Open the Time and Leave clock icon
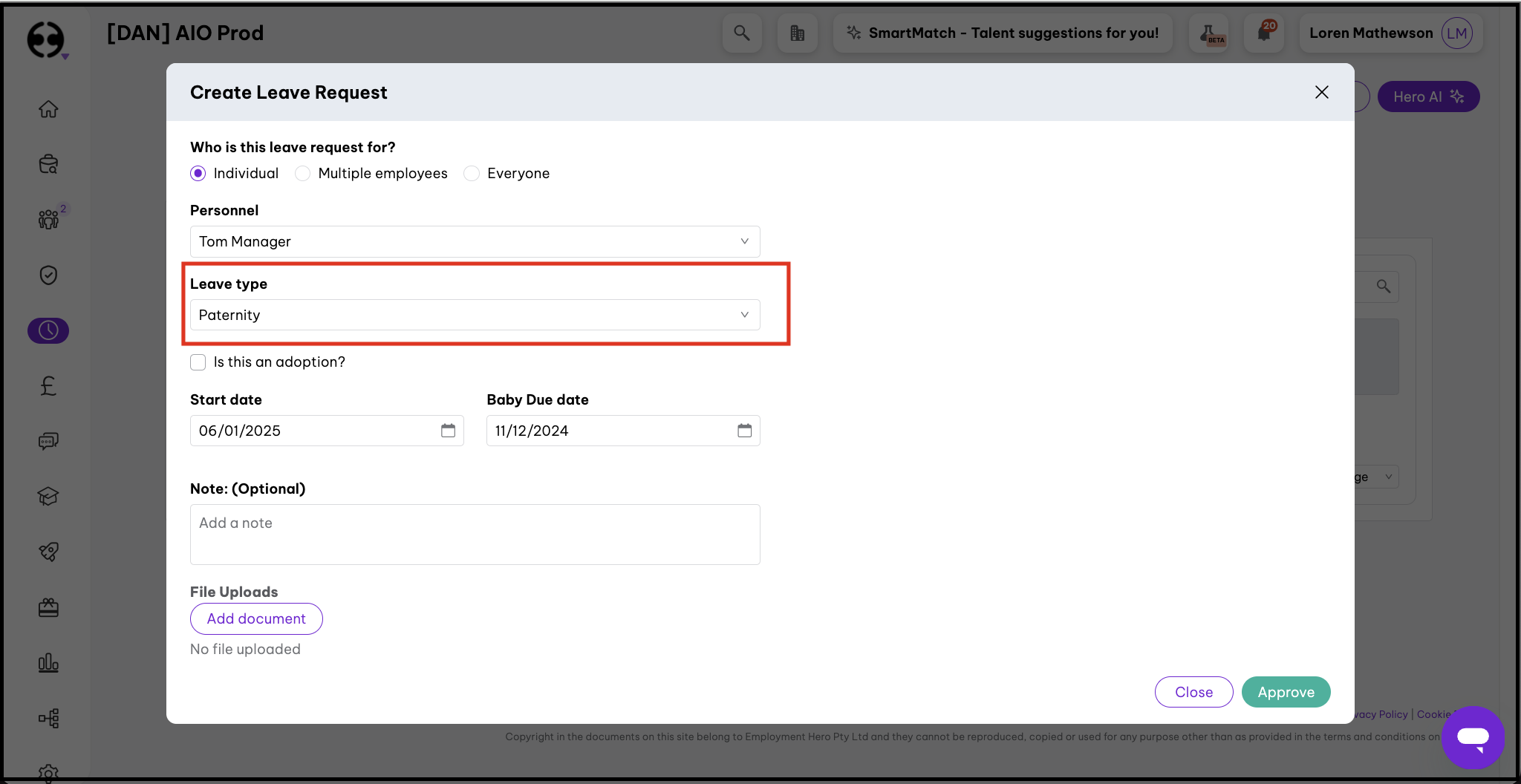1521x784 pixels. click(48, 330)
